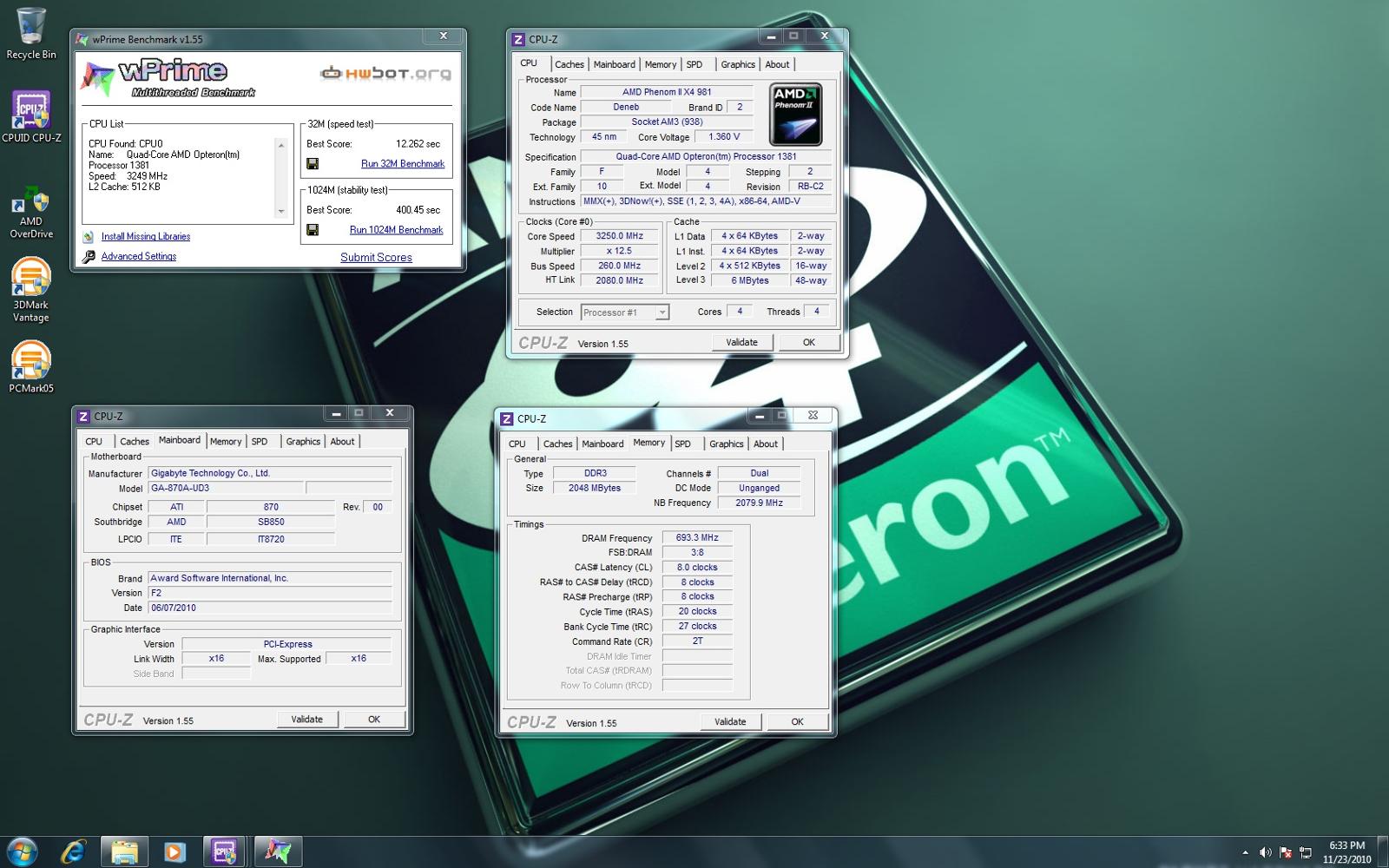Click Validate in Memory CPU-Z window
Image resolution: width=1389 pixels, height=868 pixels.
[x=730, y=721]
